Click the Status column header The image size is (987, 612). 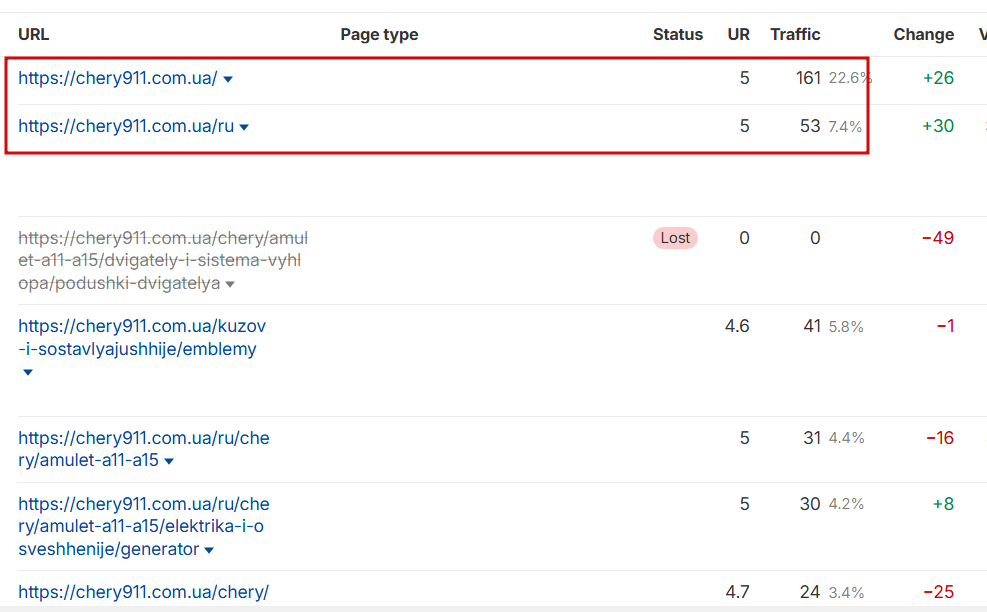click(x=677, y=34)
